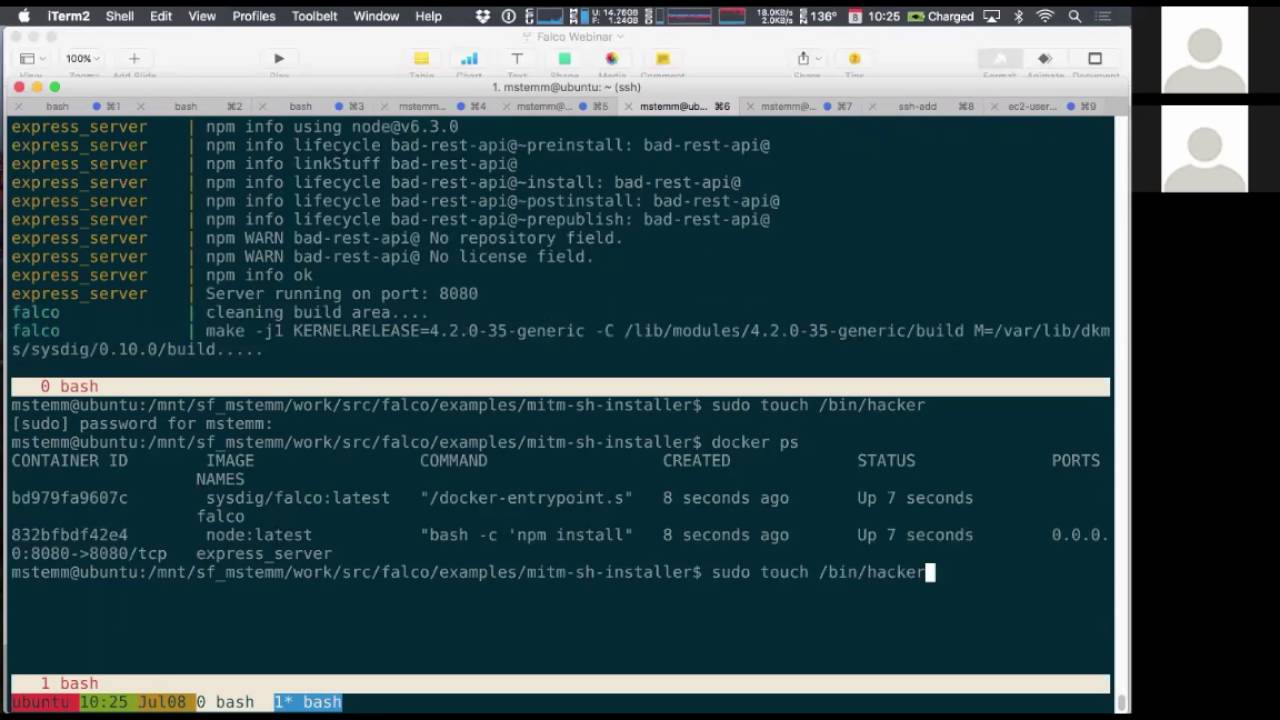Open the Toolbelt menu

[315, 16]
